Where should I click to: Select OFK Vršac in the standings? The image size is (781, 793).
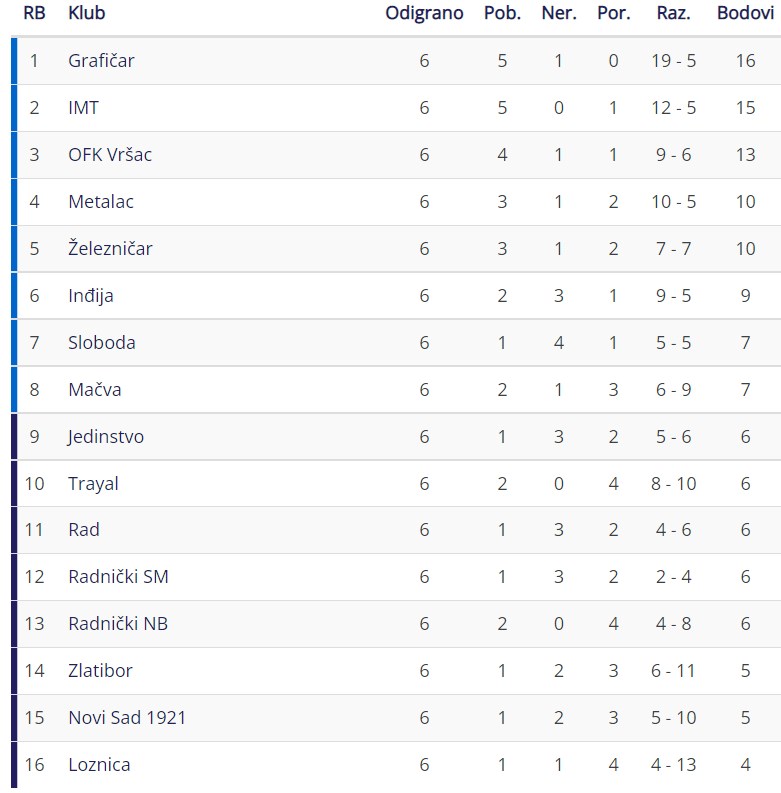110,155
